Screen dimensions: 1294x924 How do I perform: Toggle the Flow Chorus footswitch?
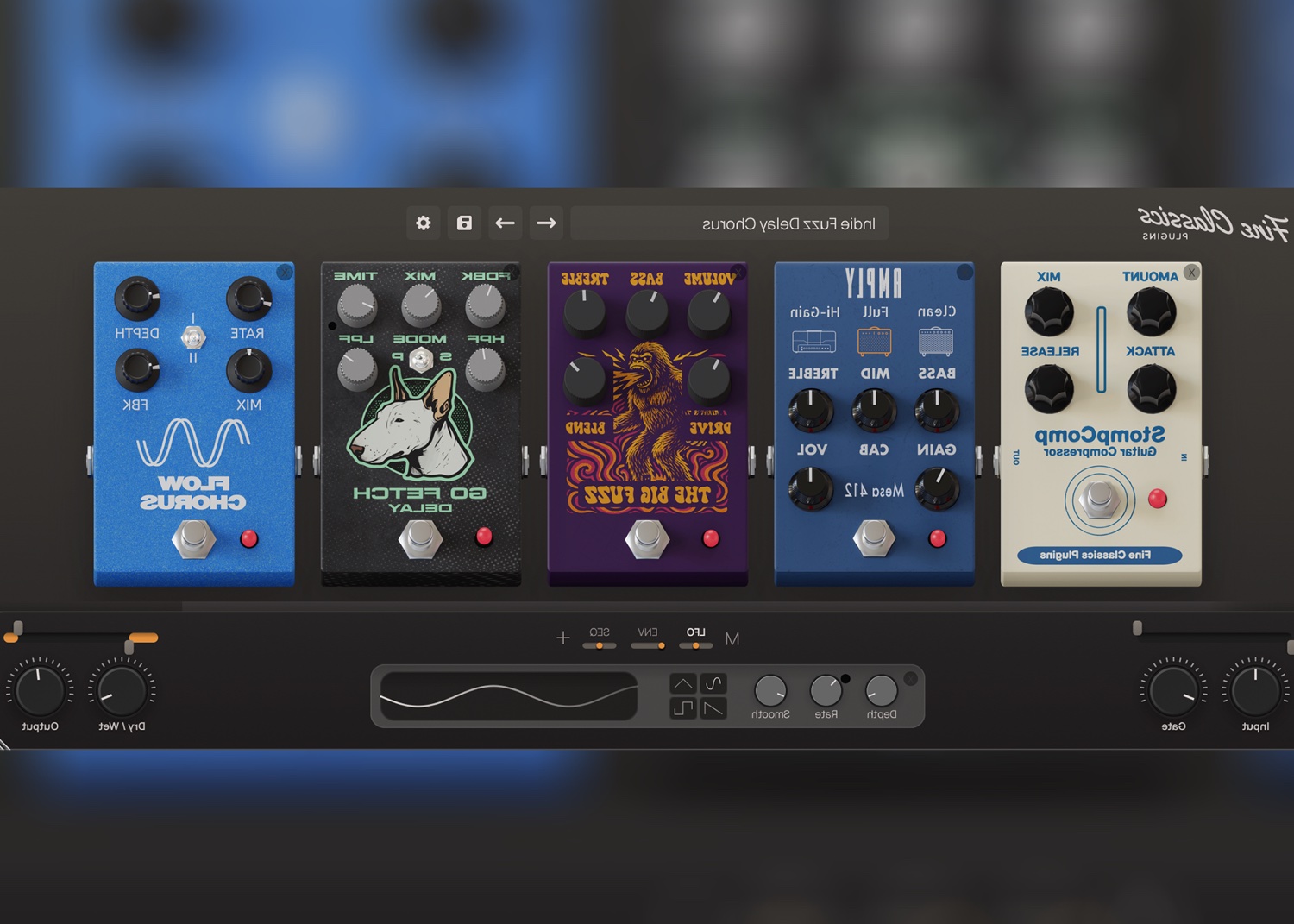click(x=194, y=538)
